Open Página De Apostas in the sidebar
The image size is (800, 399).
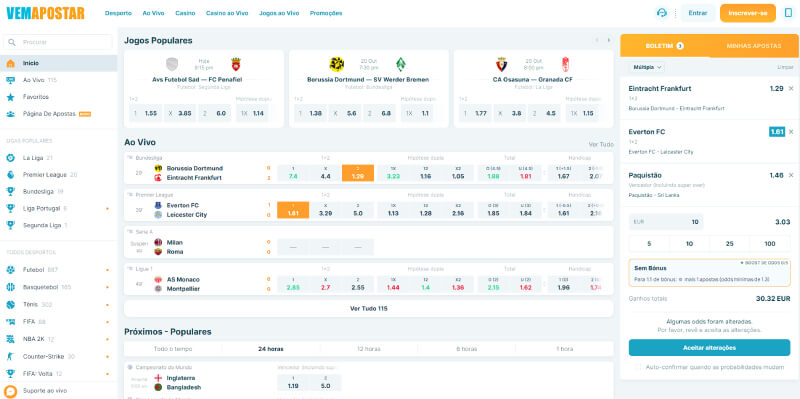pyautogui.click(x=59, y=114)
